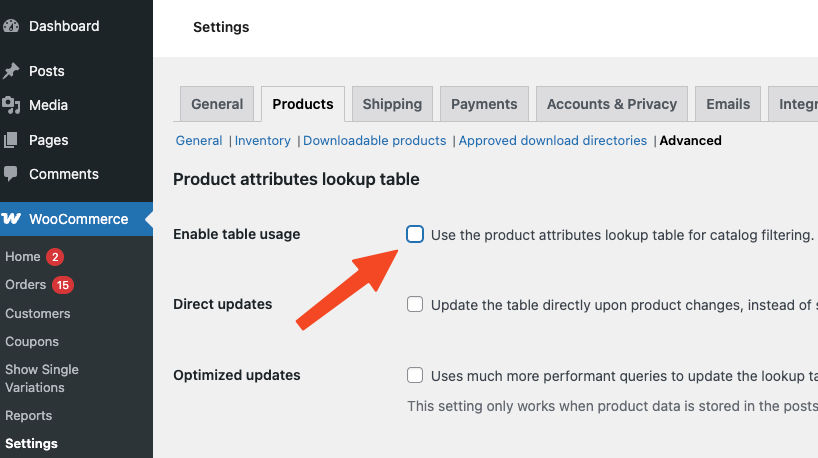
Task: Click the WooCommerce logo icon
Action: [12, 219]
